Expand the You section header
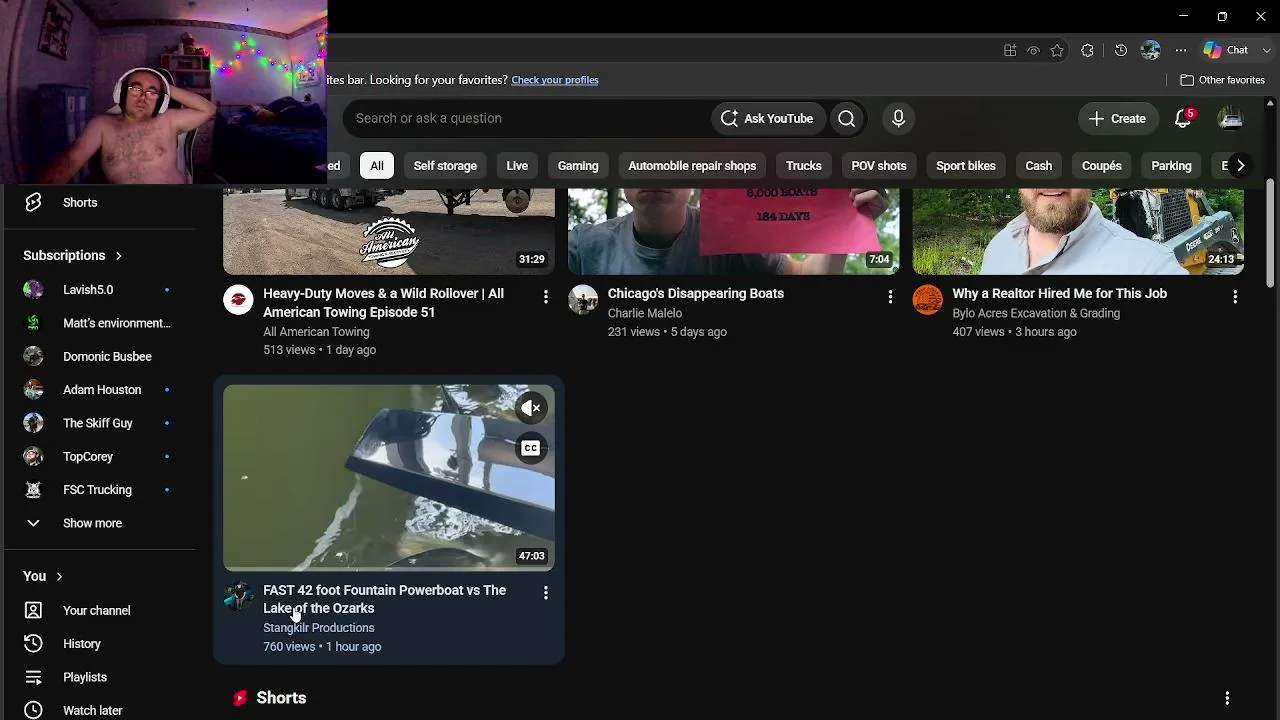 click(x=43, y=577)
